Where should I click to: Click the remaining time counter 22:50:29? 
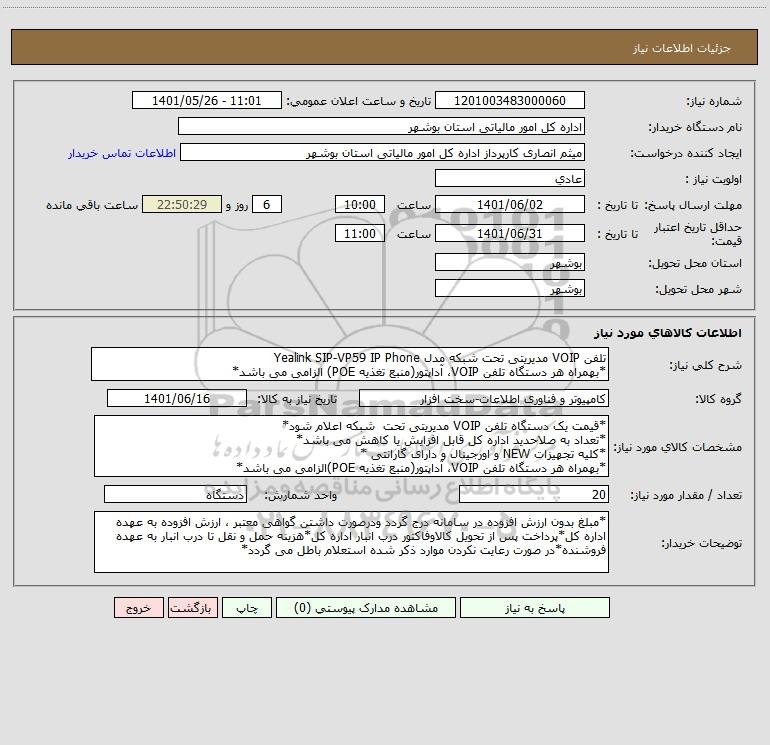(182, 204)
